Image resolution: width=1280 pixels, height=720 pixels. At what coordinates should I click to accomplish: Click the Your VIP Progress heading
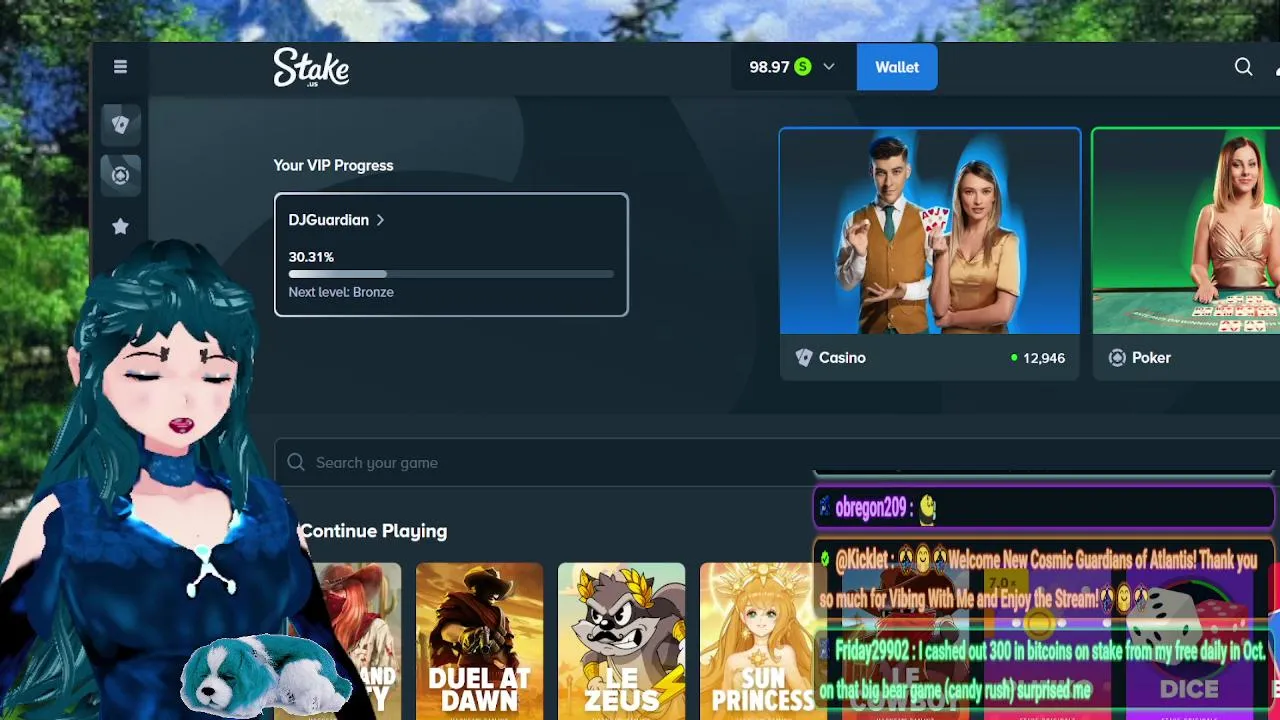pyautogui.click(x=333, y=165)
